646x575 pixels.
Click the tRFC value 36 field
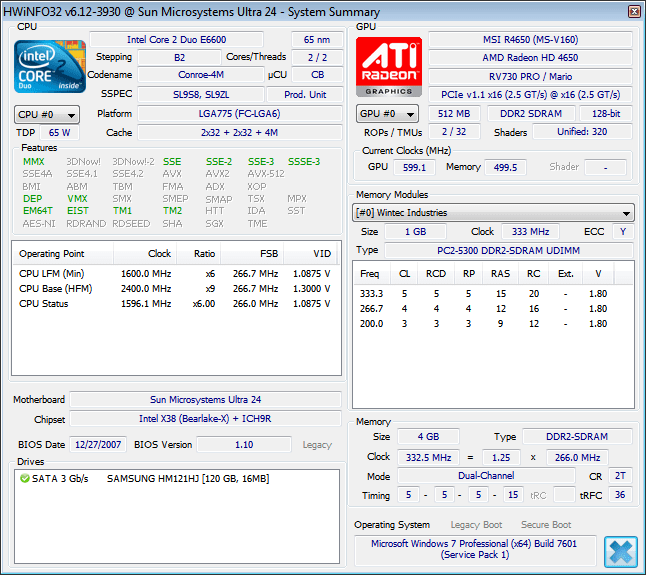point(620,495)
